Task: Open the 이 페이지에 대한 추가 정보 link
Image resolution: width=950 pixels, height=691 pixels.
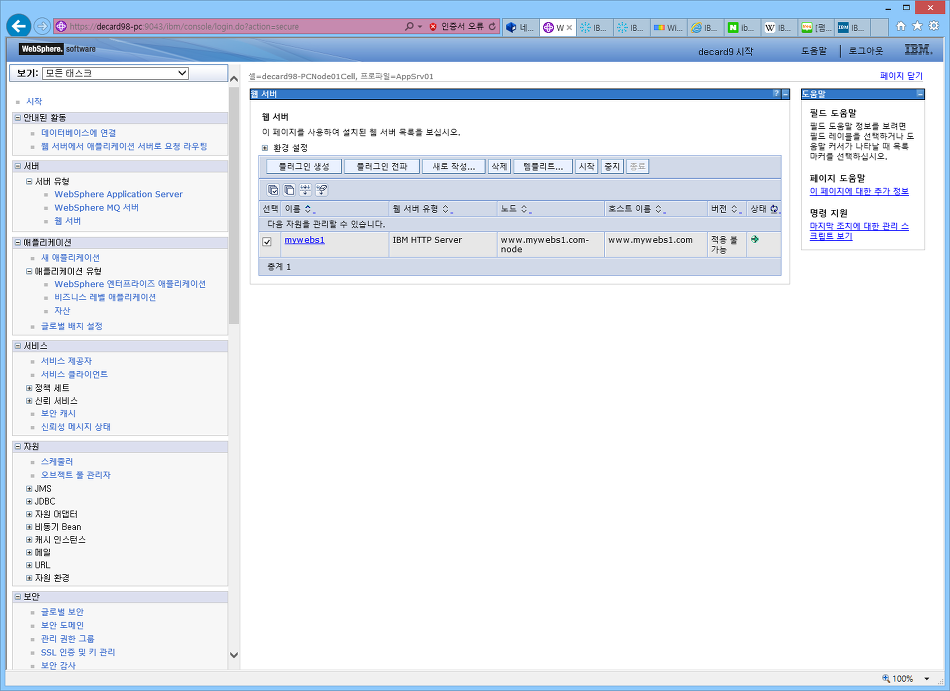Action: [x=859, y=191]
